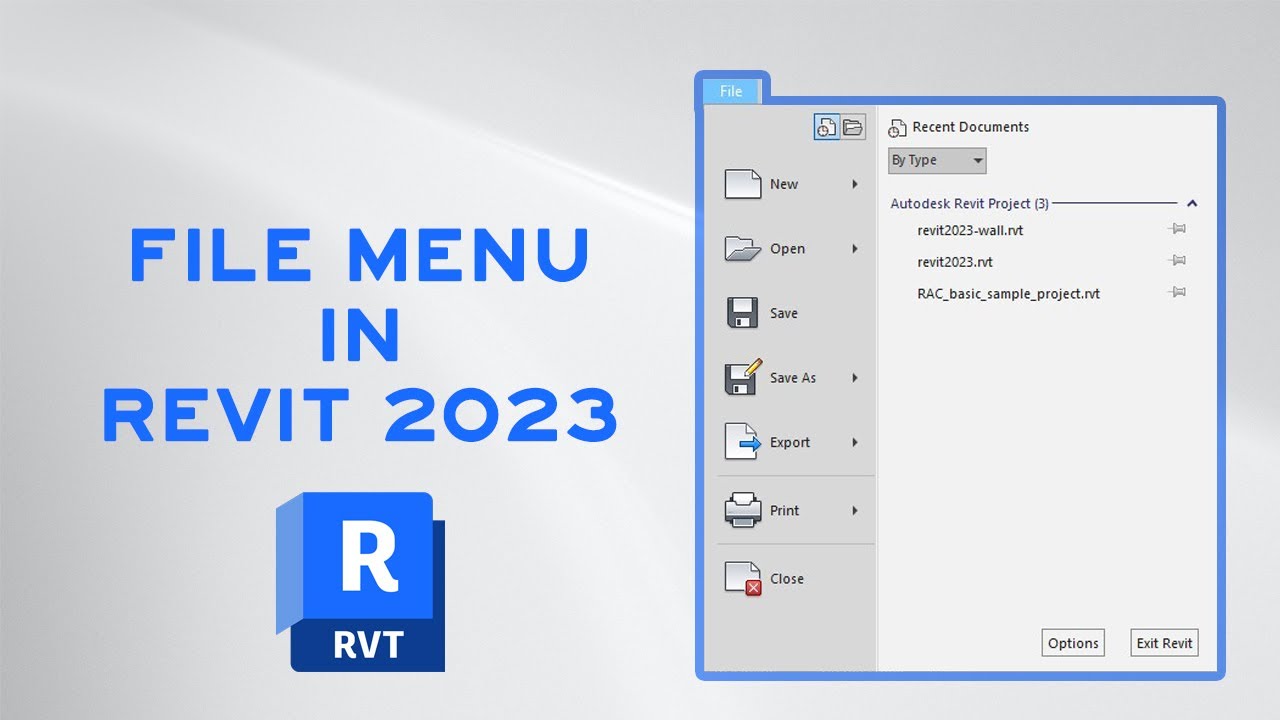Choose the Close menu entry label
Image resolution: width=1280 pixels, height=720 pixels.
tap(787, 578)
